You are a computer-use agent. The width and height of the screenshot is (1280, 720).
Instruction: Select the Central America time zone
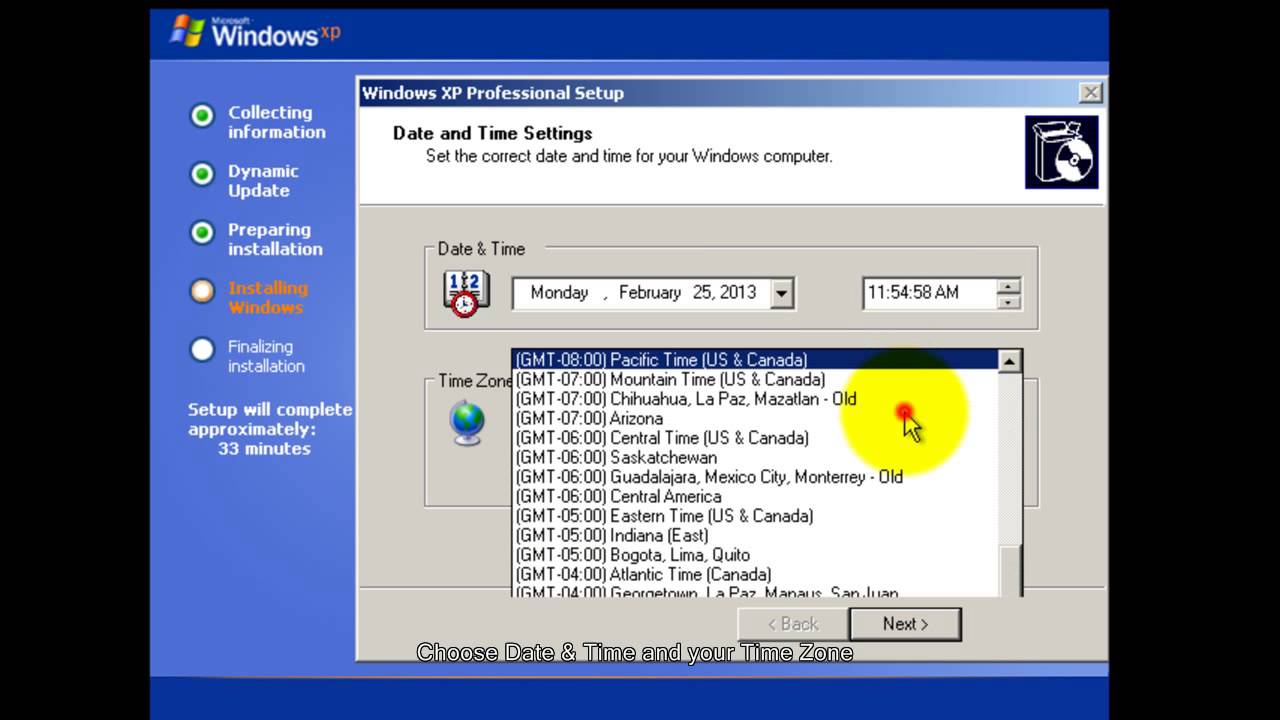pyautogui.click(x=755, y=496)
